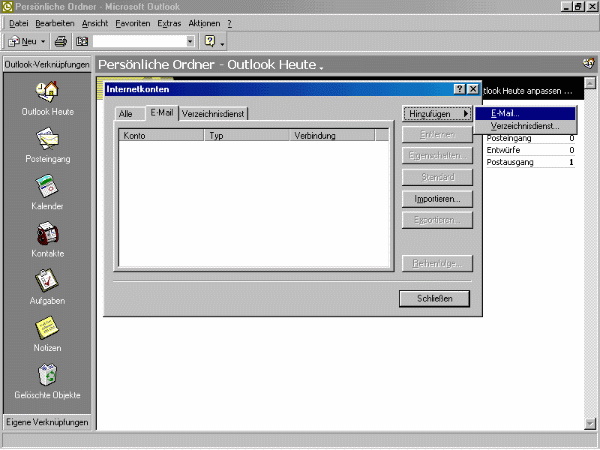Click the Eigenschaften... button
This screenshot has height=450, width=600.
click(437, 156)
